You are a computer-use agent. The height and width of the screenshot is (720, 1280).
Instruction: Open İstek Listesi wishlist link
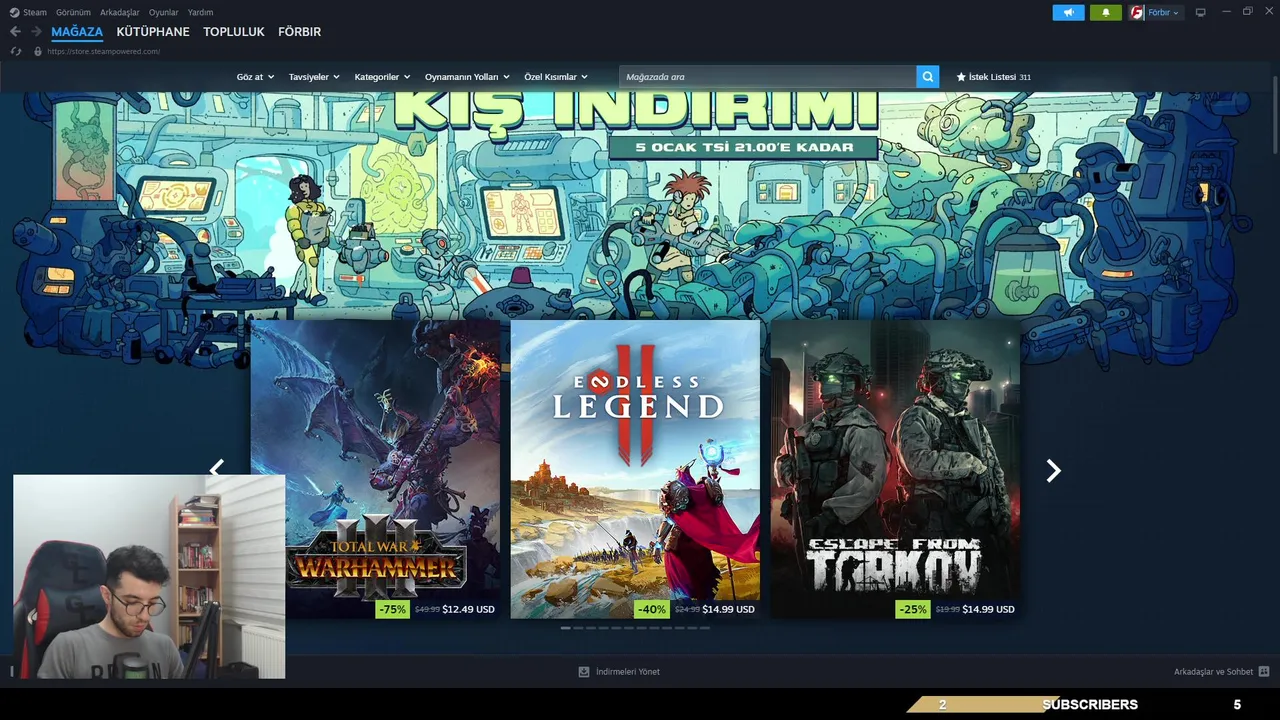click(993, 77)
